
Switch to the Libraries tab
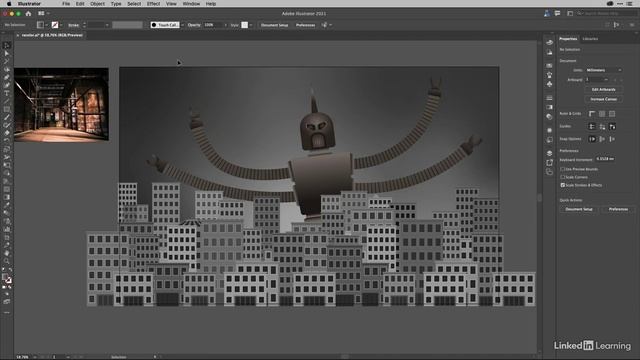590,39
